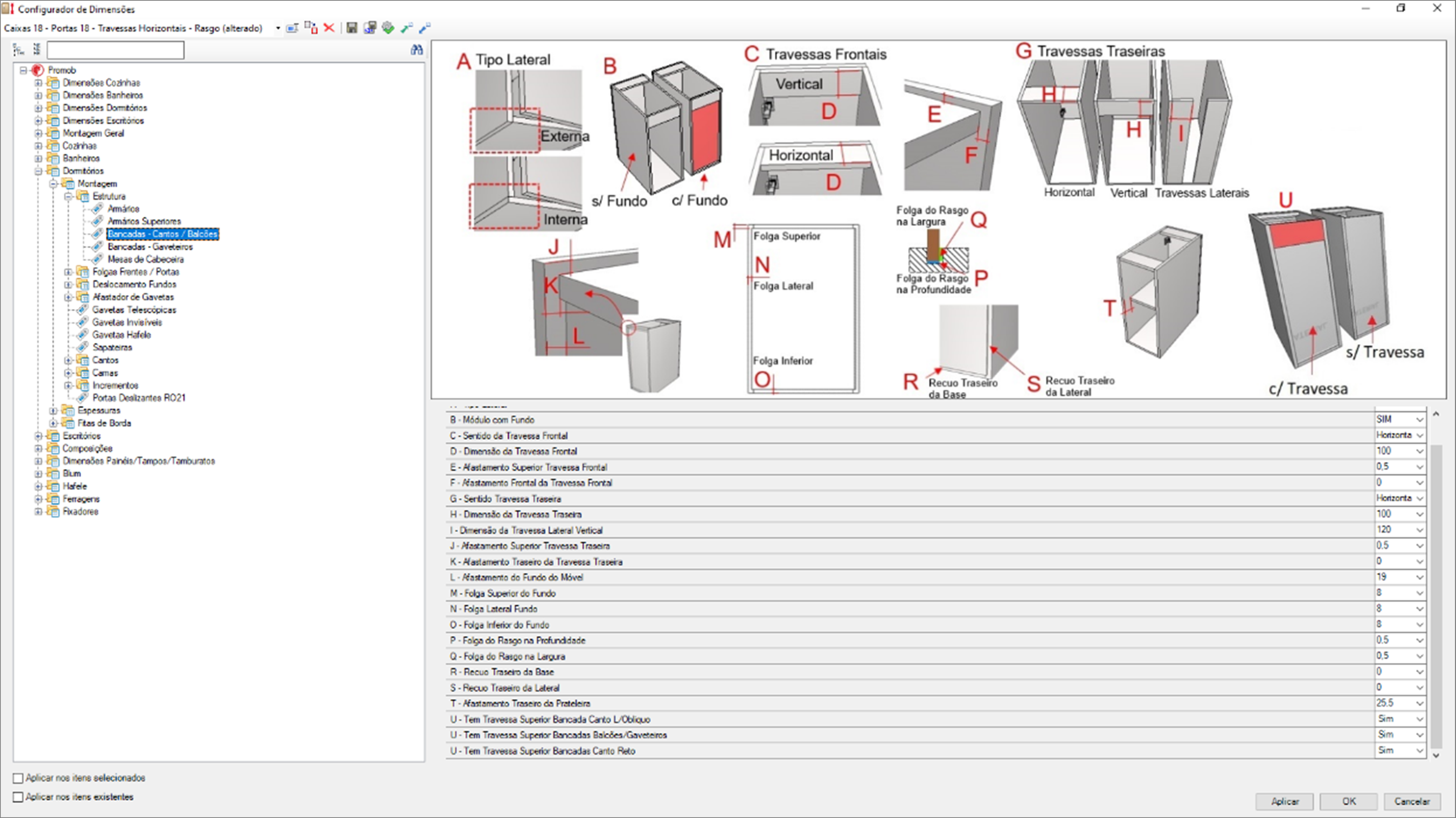Click the binoculars search icon

[417, 50]
